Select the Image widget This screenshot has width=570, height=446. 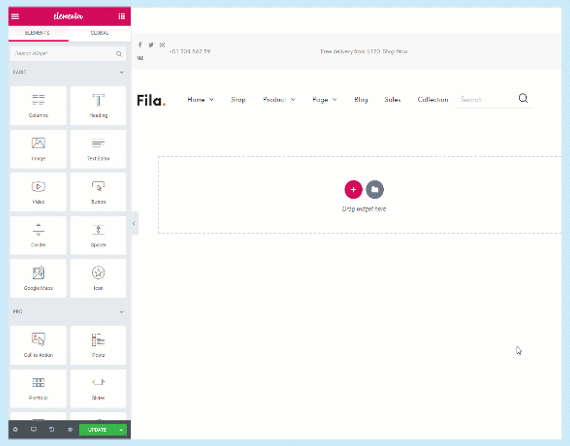[38, 149]
